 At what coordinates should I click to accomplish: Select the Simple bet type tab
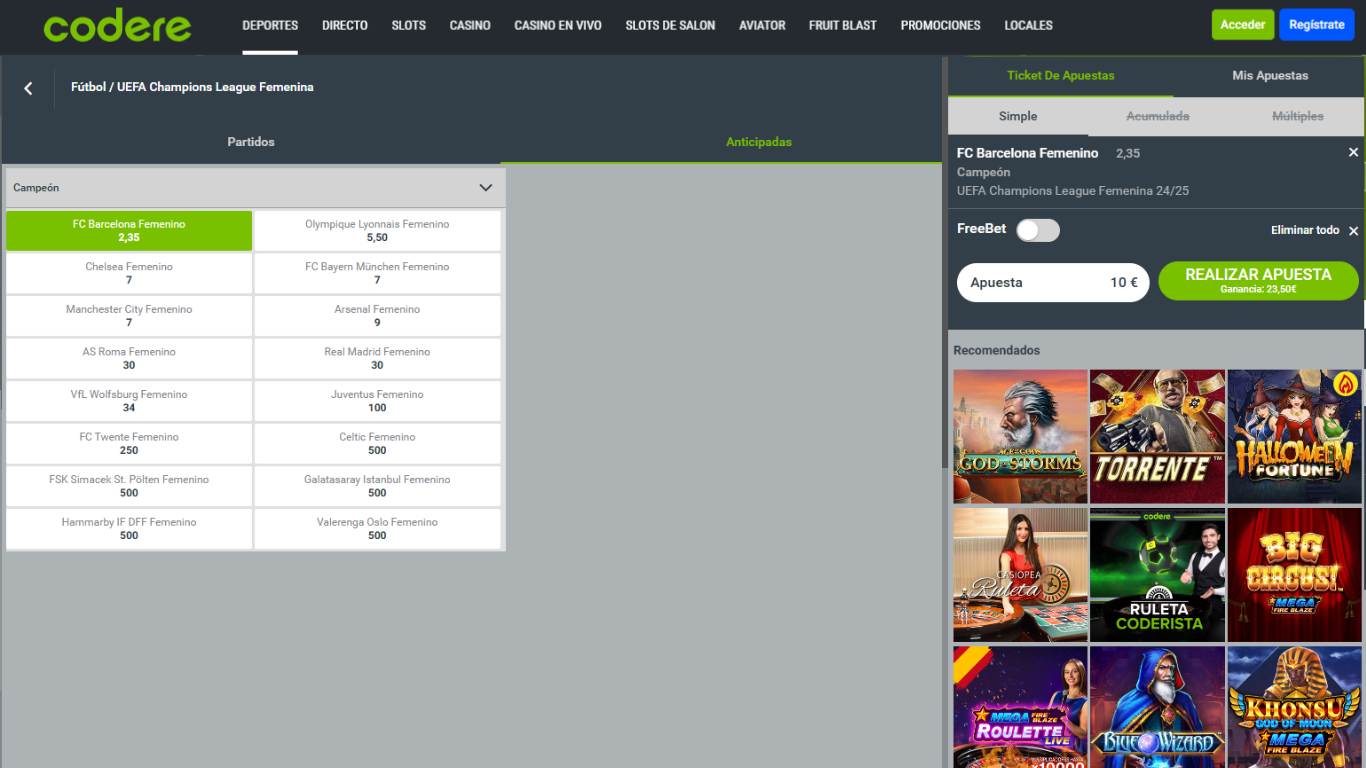(x=1018, y=116)
